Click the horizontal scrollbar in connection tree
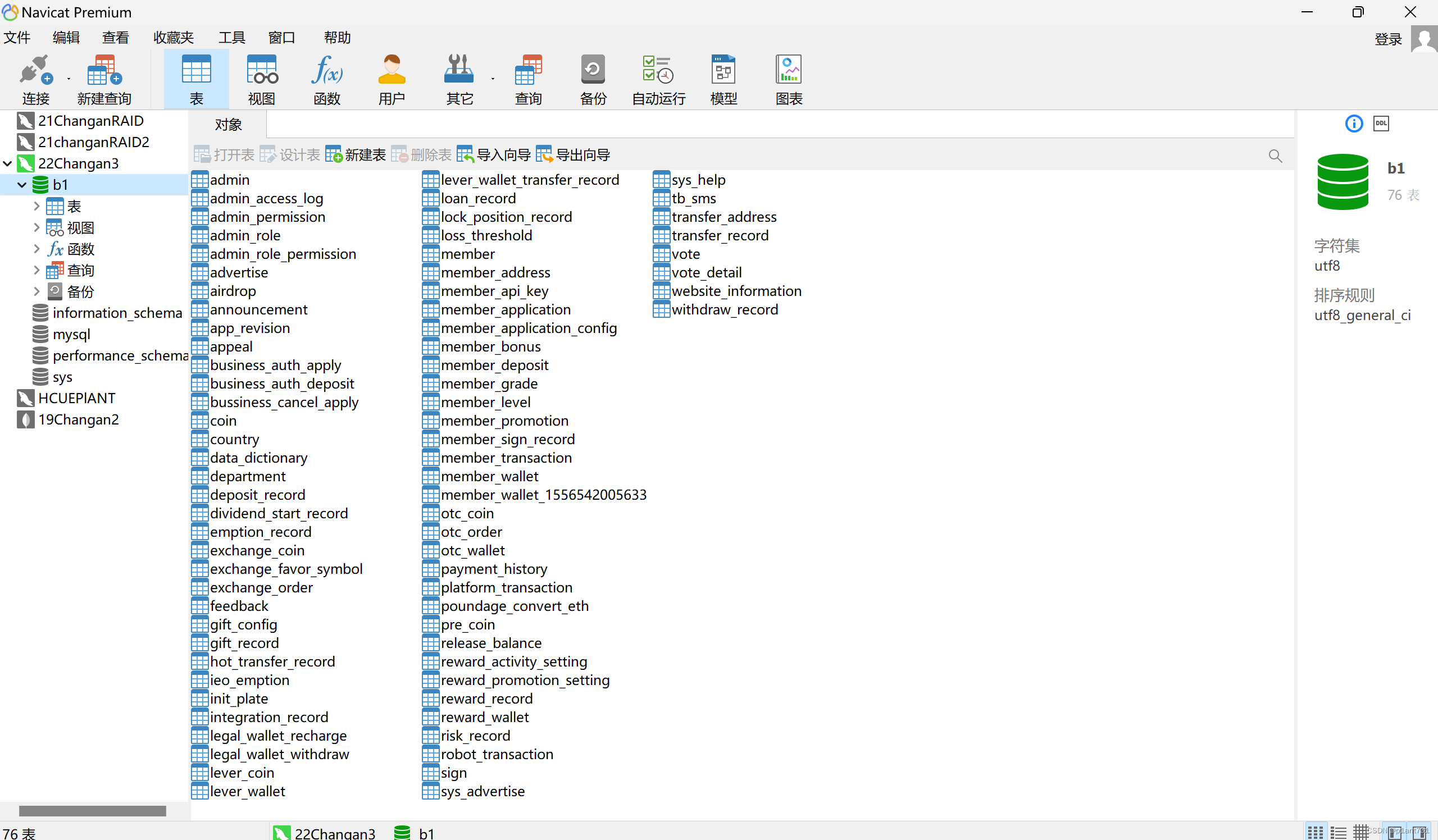The image size is (1438, 840). (93, 810)
